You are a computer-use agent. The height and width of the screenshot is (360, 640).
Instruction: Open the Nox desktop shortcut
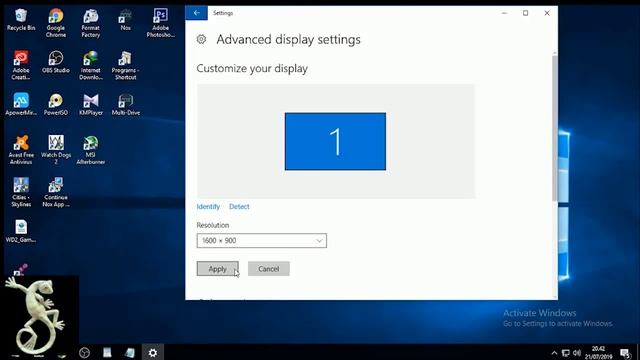tap(125, 20)
